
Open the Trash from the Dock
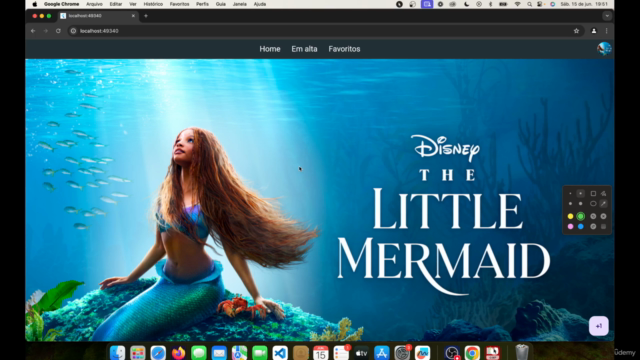tap(522, 352)
